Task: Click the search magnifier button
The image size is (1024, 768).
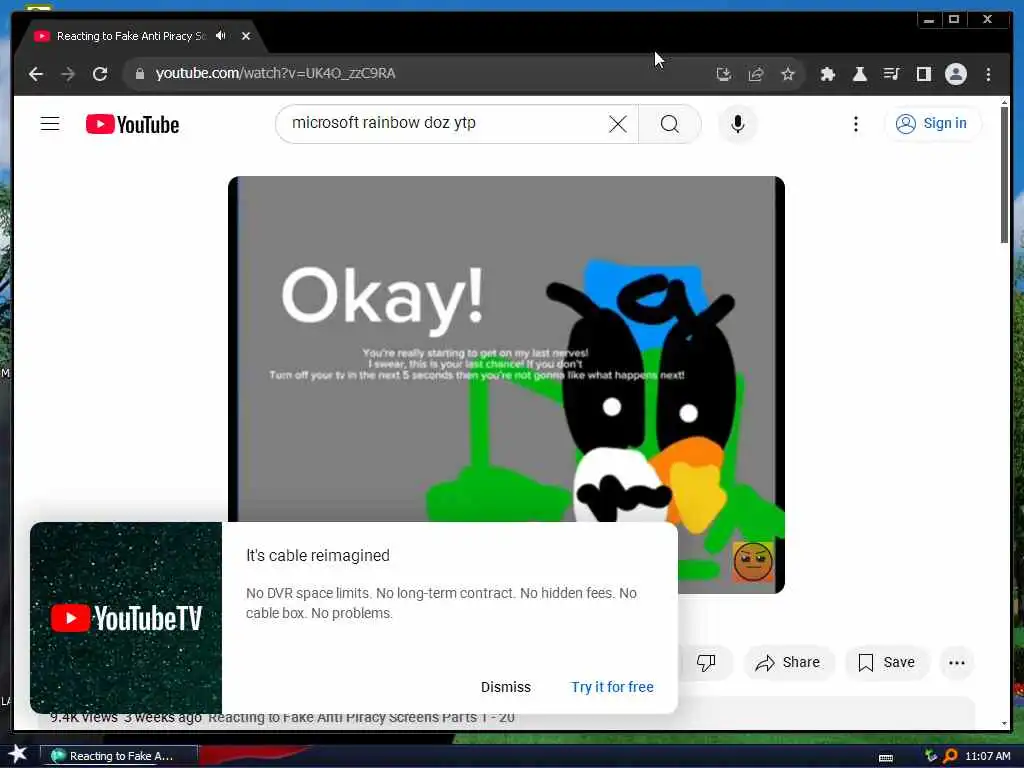Action: pos(669,123)
